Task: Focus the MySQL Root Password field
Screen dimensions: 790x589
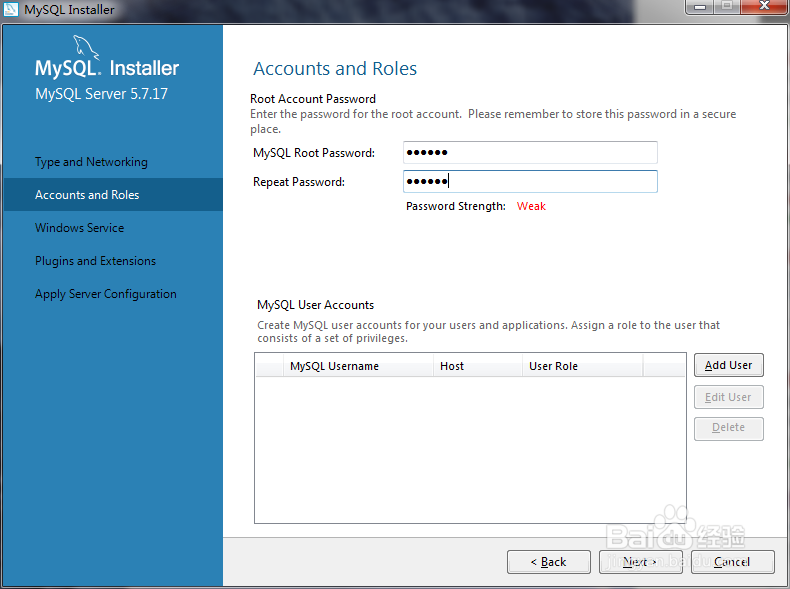Action: pos(530,152)
